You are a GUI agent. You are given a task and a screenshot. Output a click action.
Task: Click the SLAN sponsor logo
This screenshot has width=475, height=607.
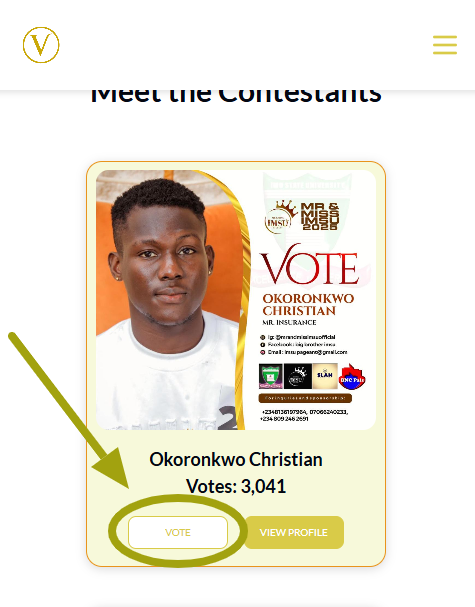pos(325,376)
